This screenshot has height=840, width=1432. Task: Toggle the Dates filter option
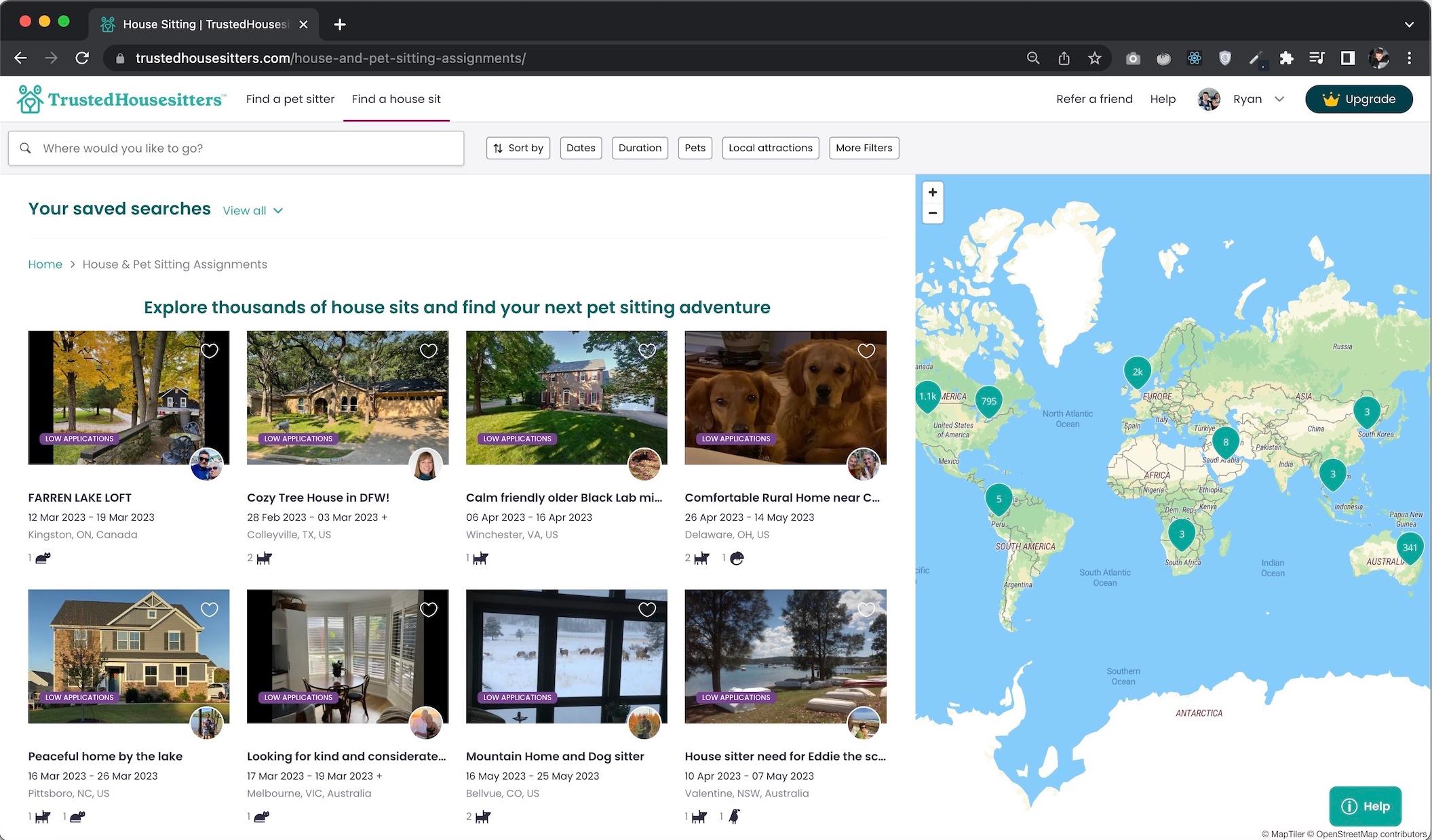point(580,148)
